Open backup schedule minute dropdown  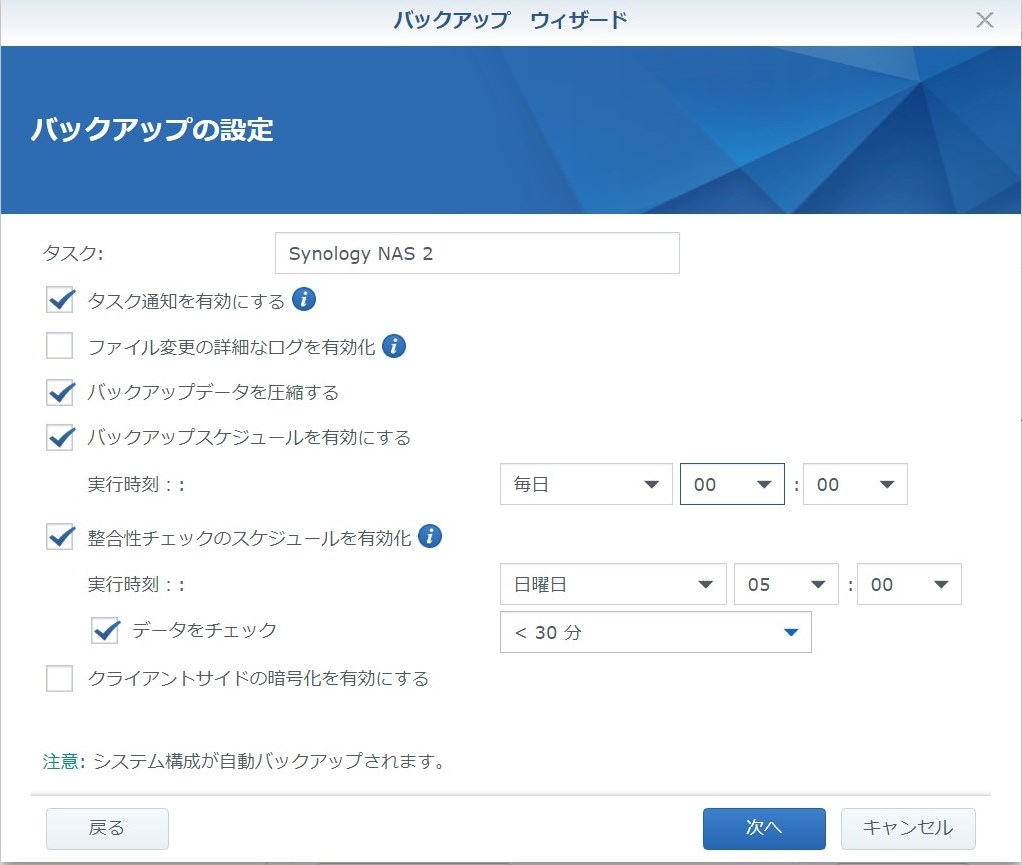[855, 485]
